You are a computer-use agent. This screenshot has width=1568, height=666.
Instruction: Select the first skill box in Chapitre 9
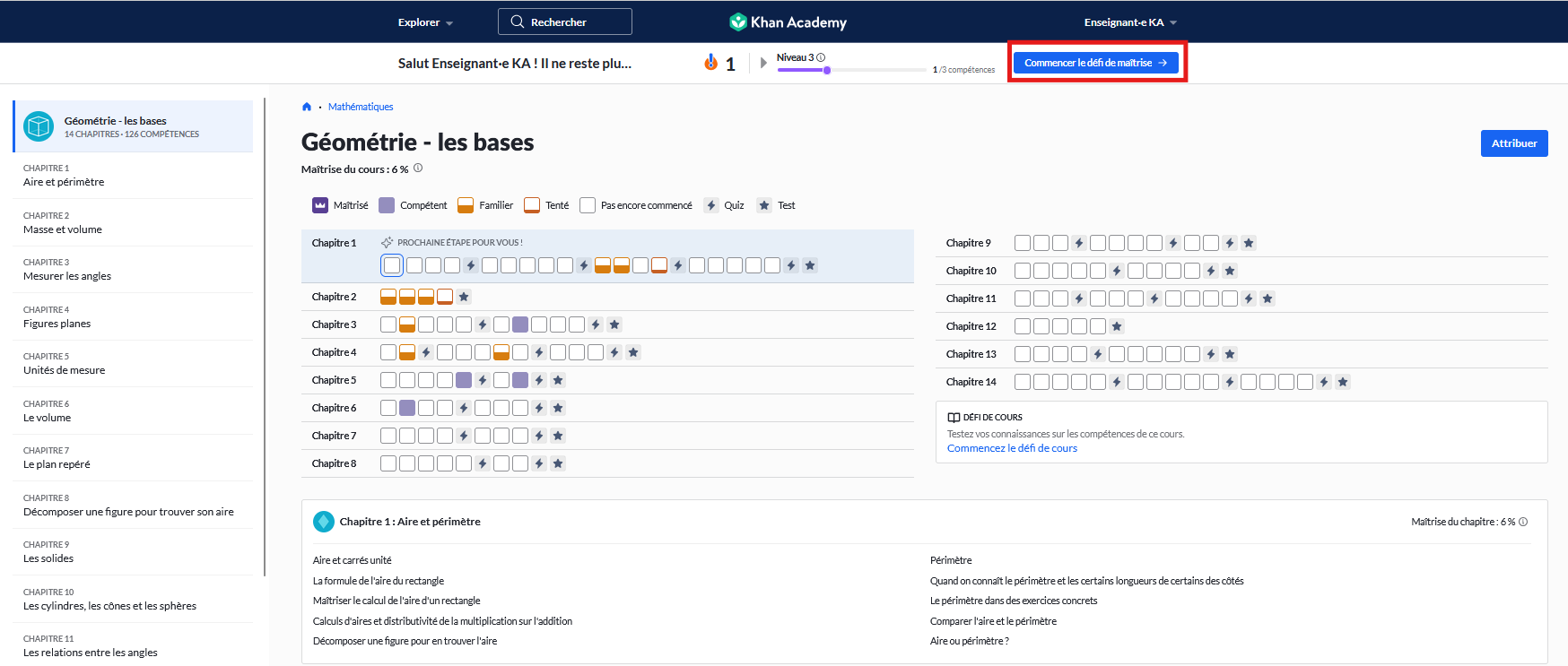pyautogui.click(x=1023, y=243)
